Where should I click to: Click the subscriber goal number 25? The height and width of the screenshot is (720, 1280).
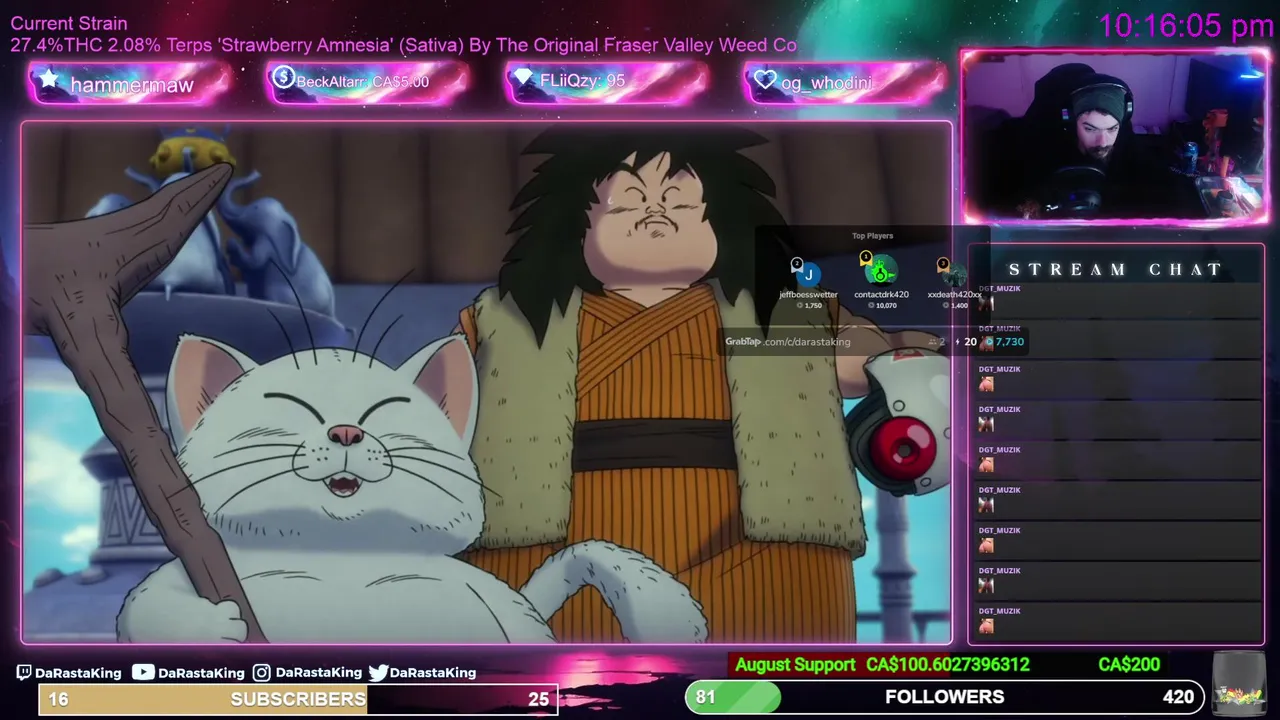pos(538,699)
